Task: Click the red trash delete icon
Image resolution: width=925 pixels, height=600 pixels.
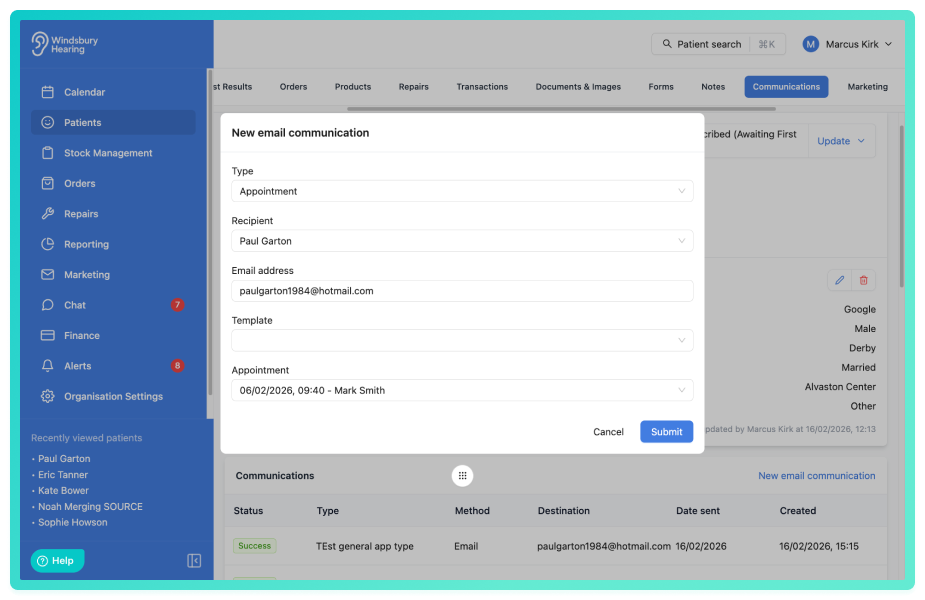Action: point(864,280)
